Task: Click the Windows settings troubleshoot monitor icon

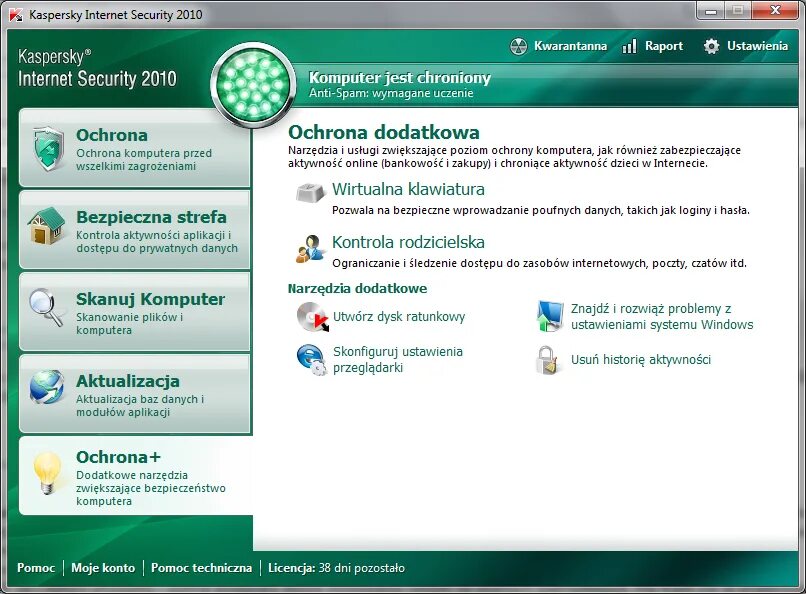Action: [549, 315]
